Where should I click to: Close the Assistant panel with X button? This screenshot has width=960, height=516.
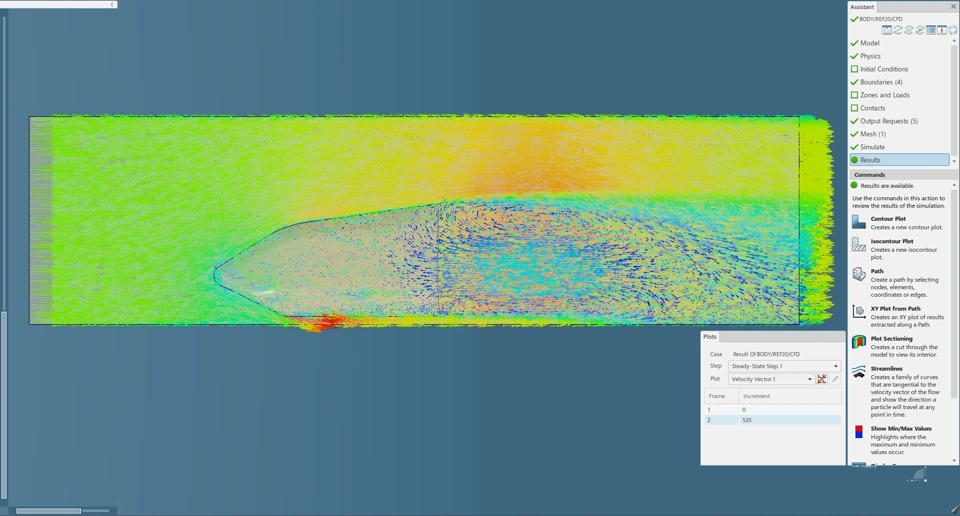coord(953,7)
